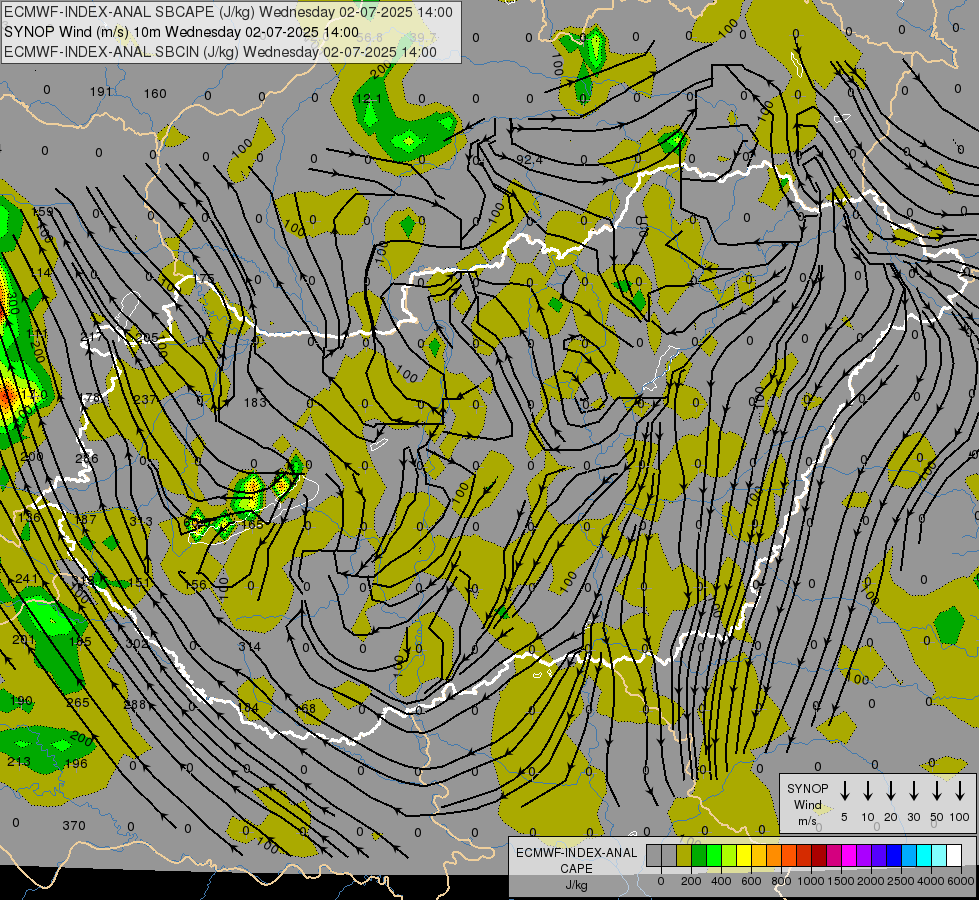Select the dark red CAPE legend swatch
The height and width of the screenshot is (900, 979).
tap(819, 855)
